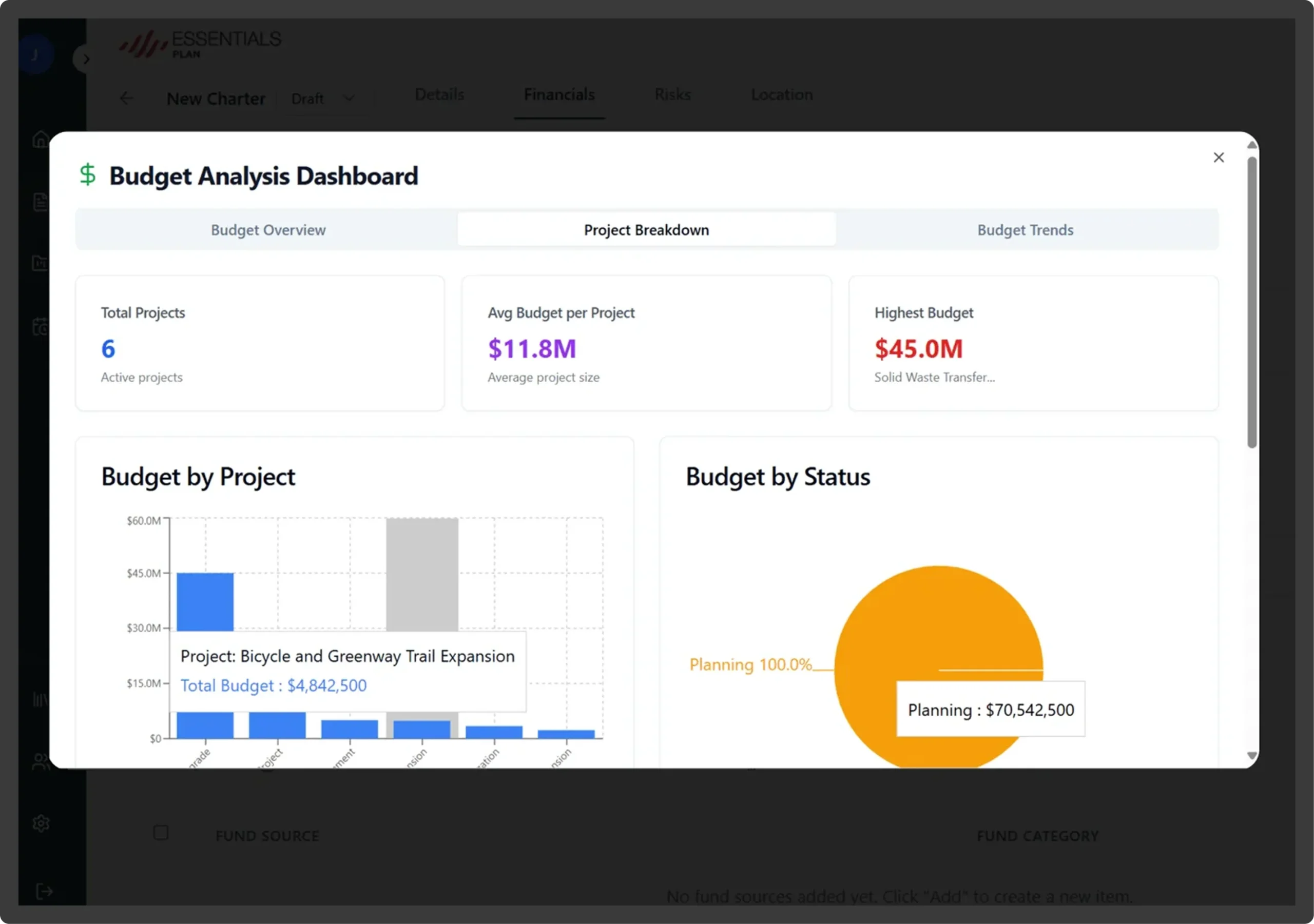Viewport: 1314px width, 924px height.
Task: Click the logout icon at the sidebar bottom
Action: [x=44, y=891]
